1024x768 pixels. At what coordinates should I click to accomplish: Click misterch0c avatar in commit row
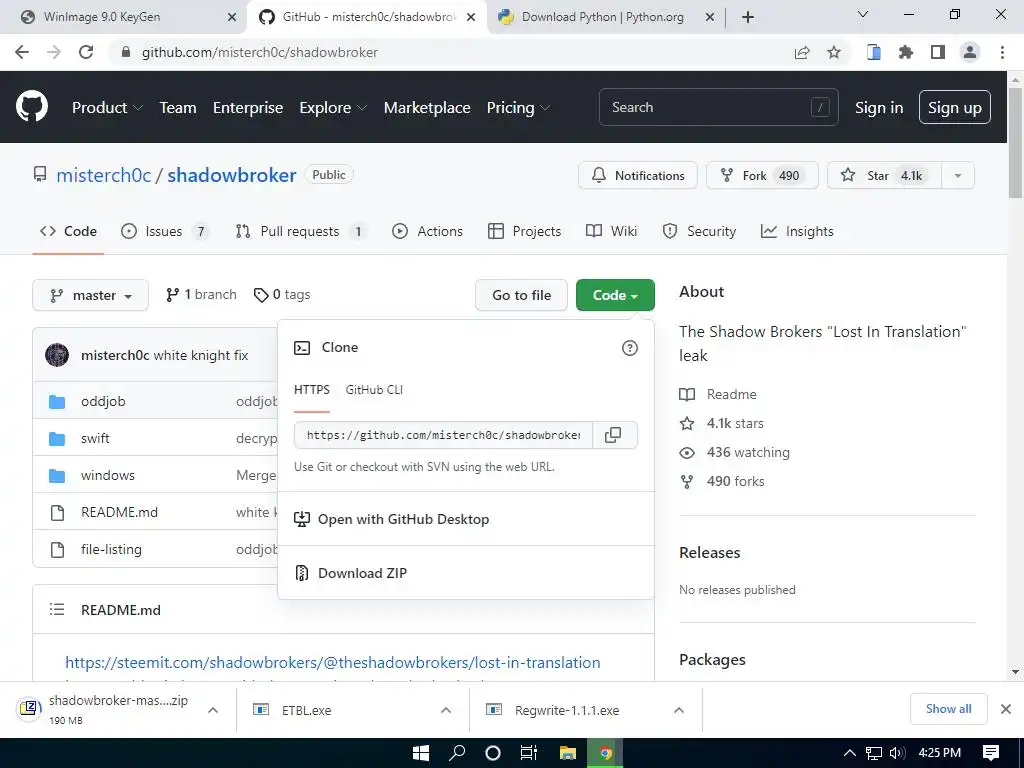tap(57, 355)
